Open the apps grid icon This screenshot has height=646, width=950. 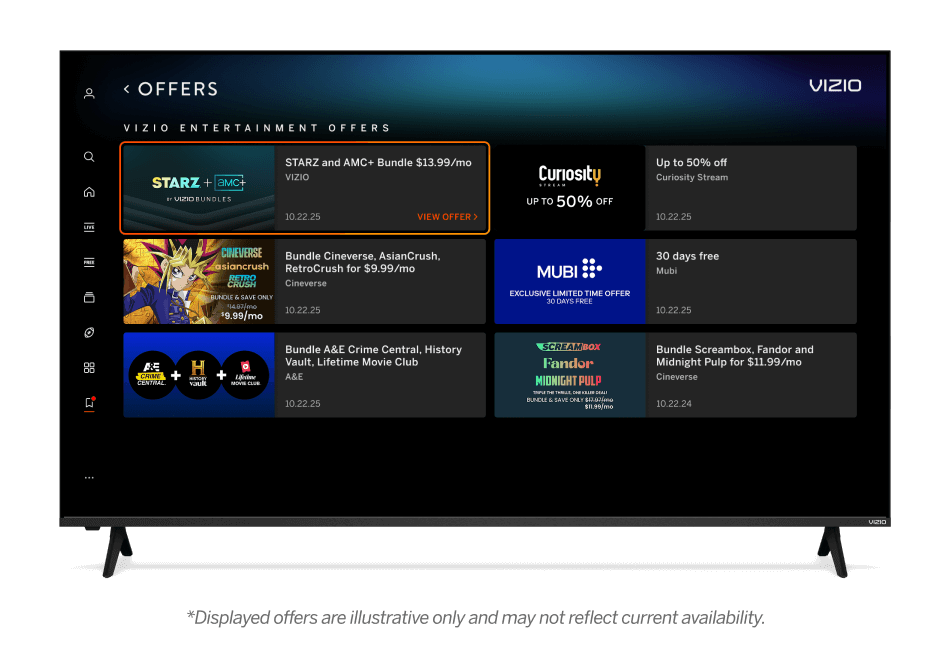[x=89, y=366]
